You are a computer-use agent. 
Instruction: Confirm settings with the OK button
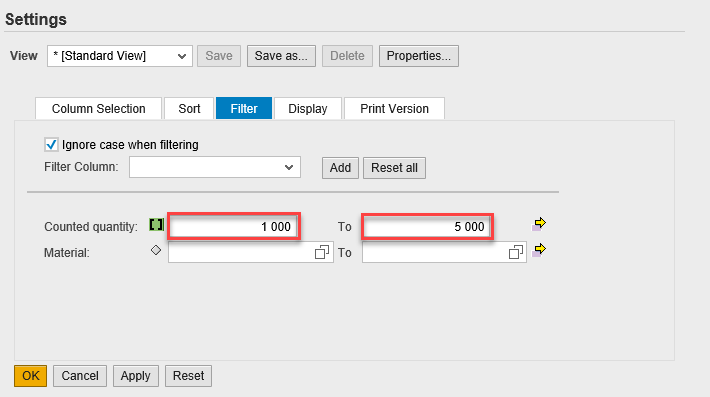30,376
